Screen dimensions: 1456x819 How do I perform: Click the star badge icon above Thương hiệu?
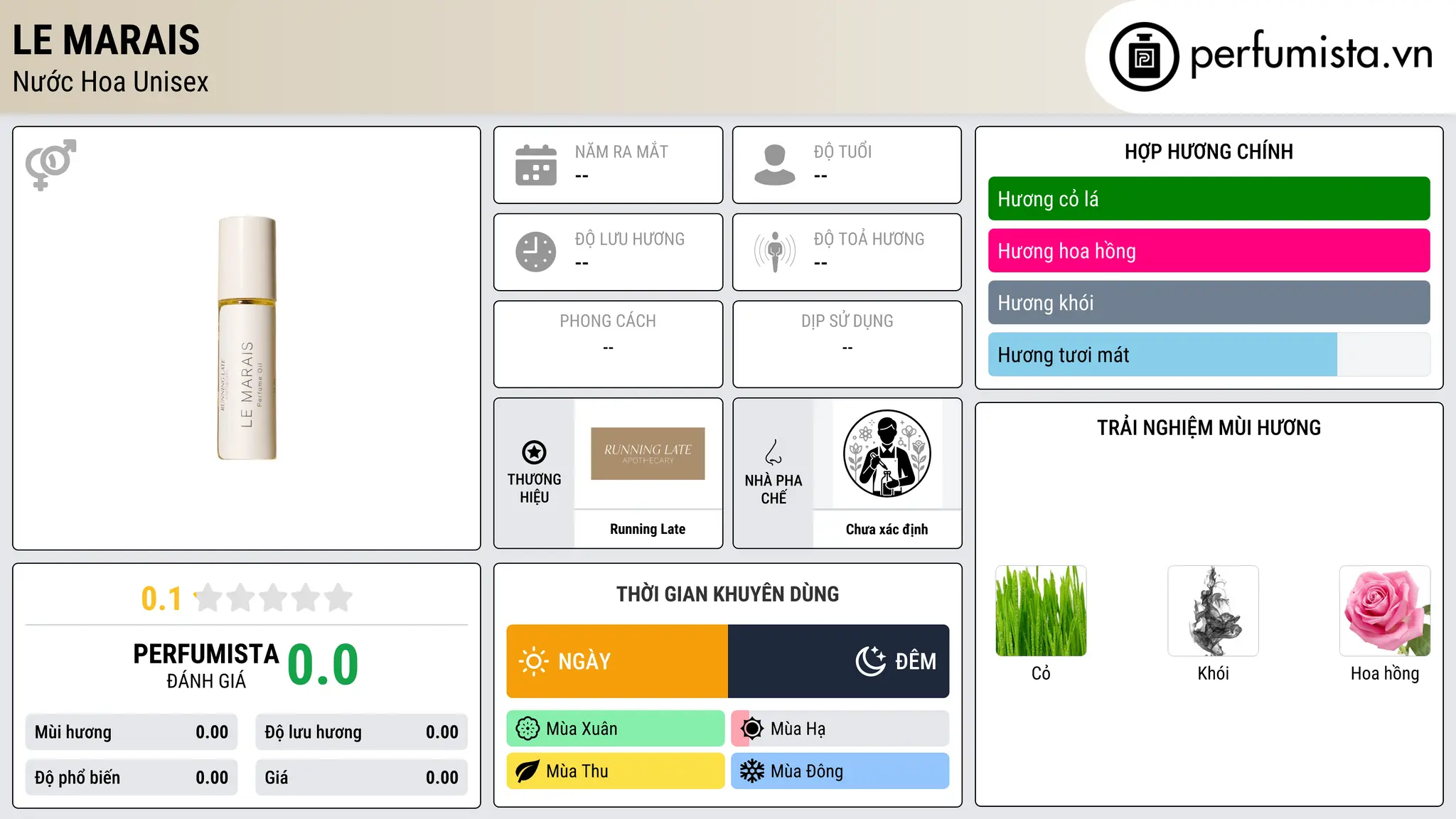[x=534, y=452]
